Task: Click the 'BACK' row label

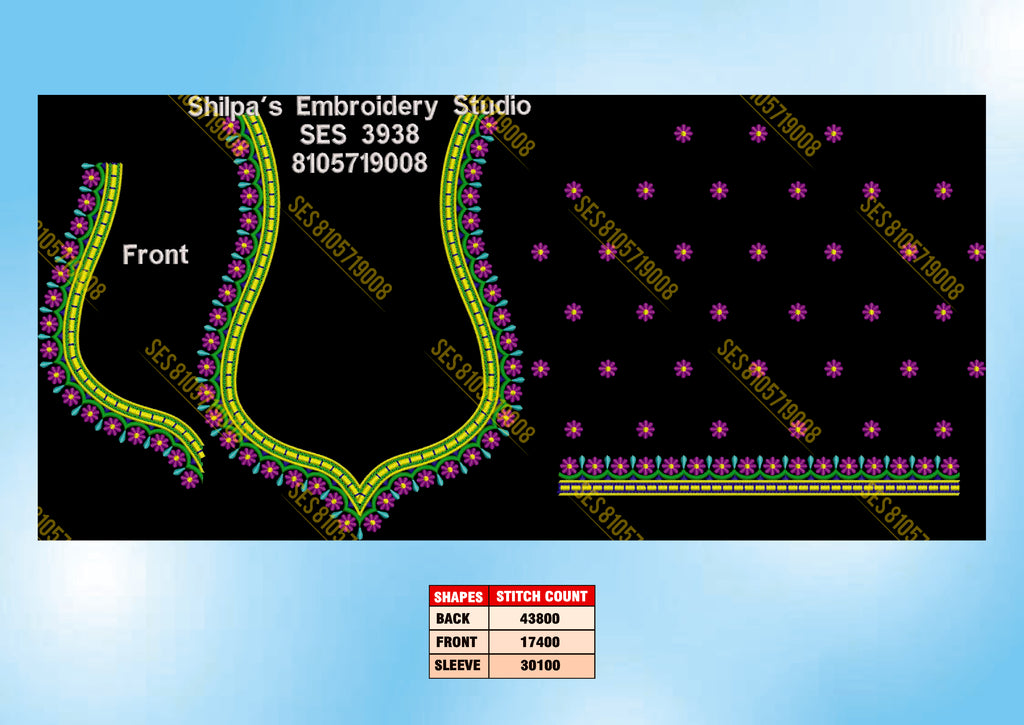Action: [x=453, y=619]
